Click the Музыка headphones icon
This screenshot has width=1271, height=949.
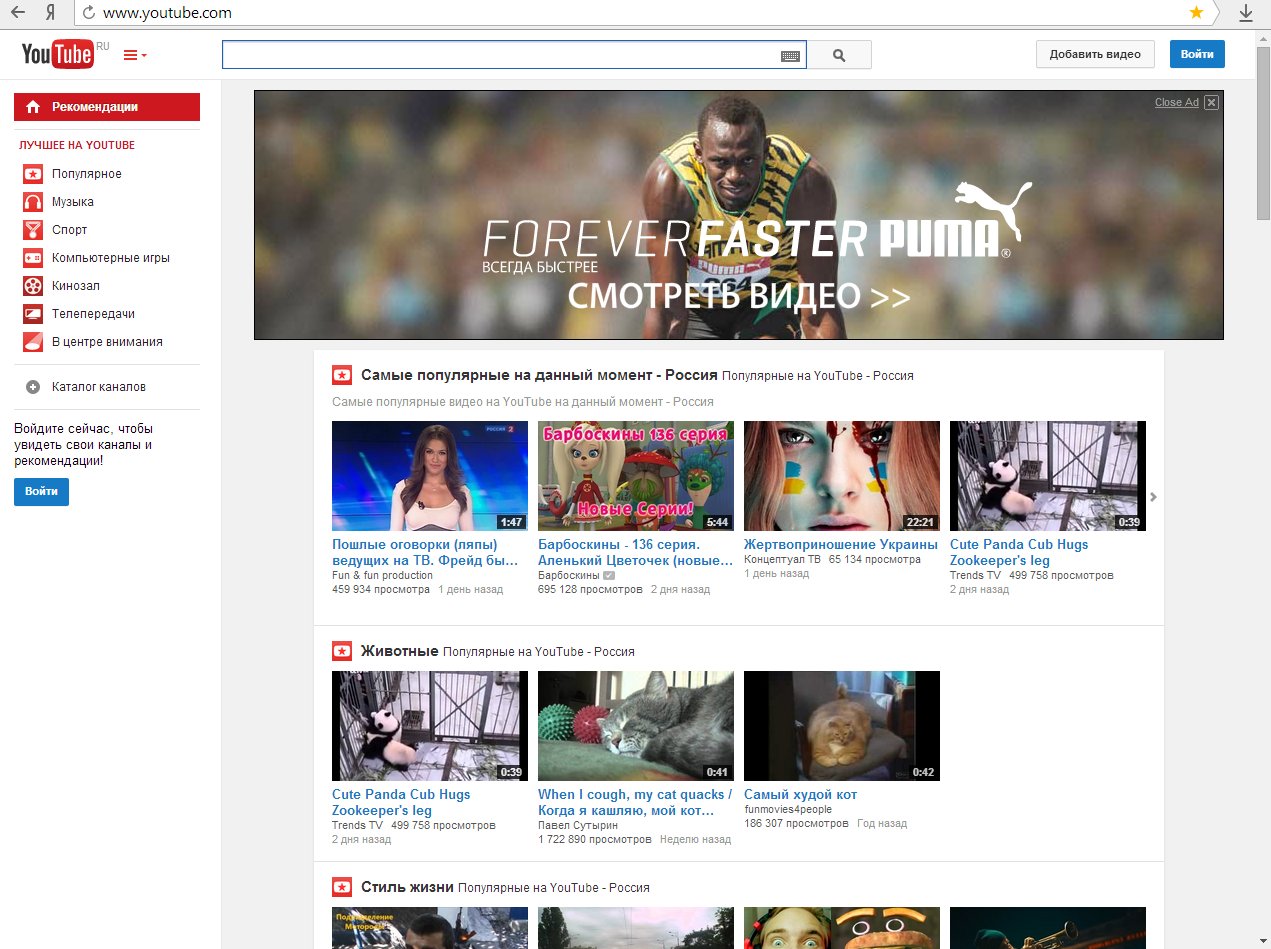(x=33, y=202)
